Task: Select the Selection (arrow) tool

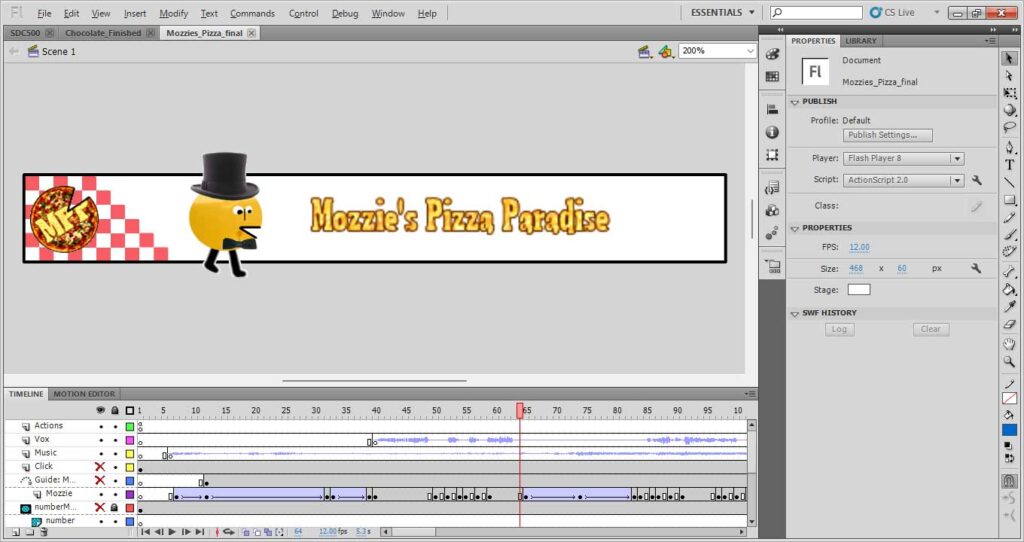Action: (x=1009, y=59)
